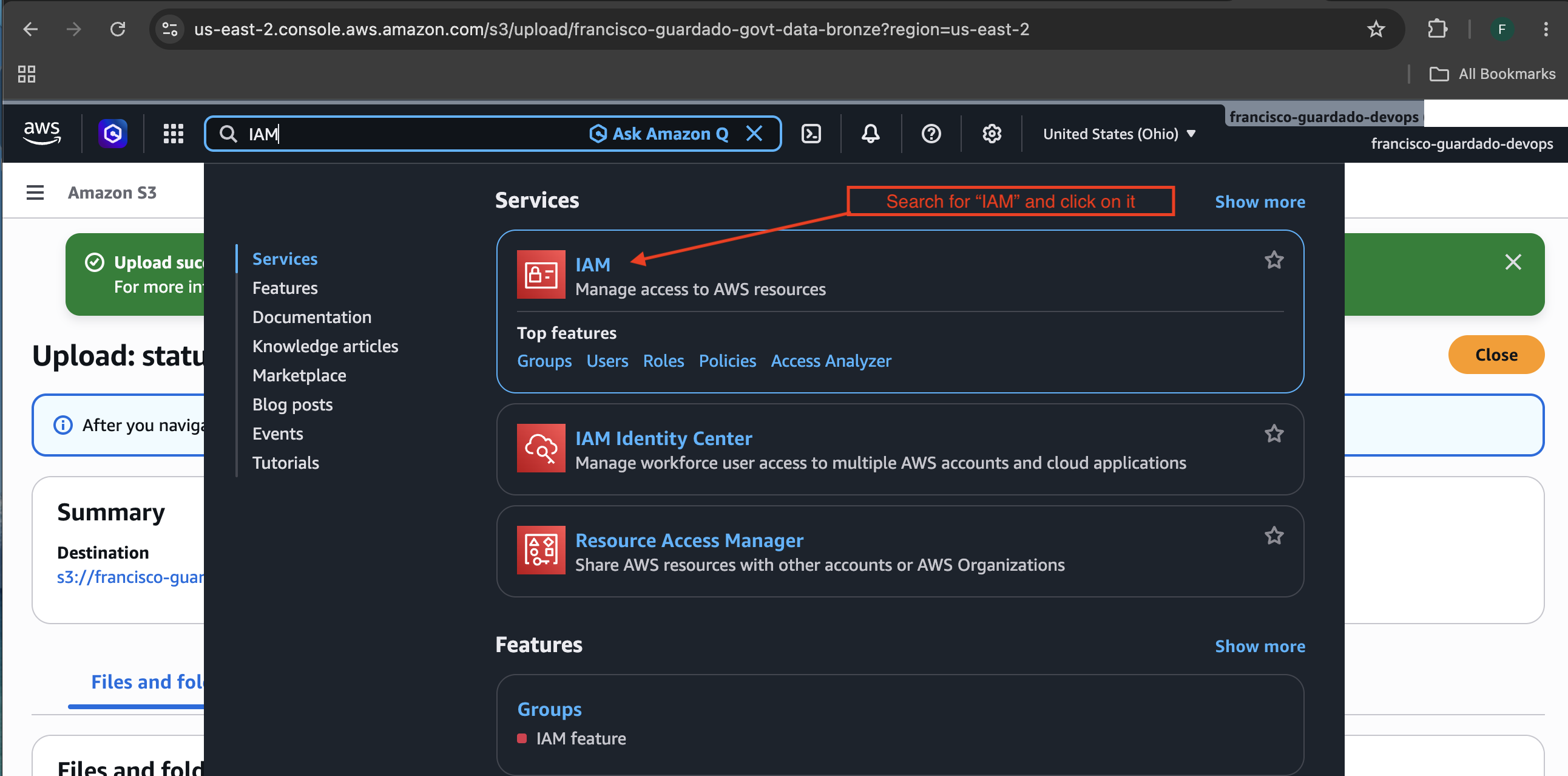1568x776 pixels.
Task: Open IAM Policies top feature
Action: 728,361
